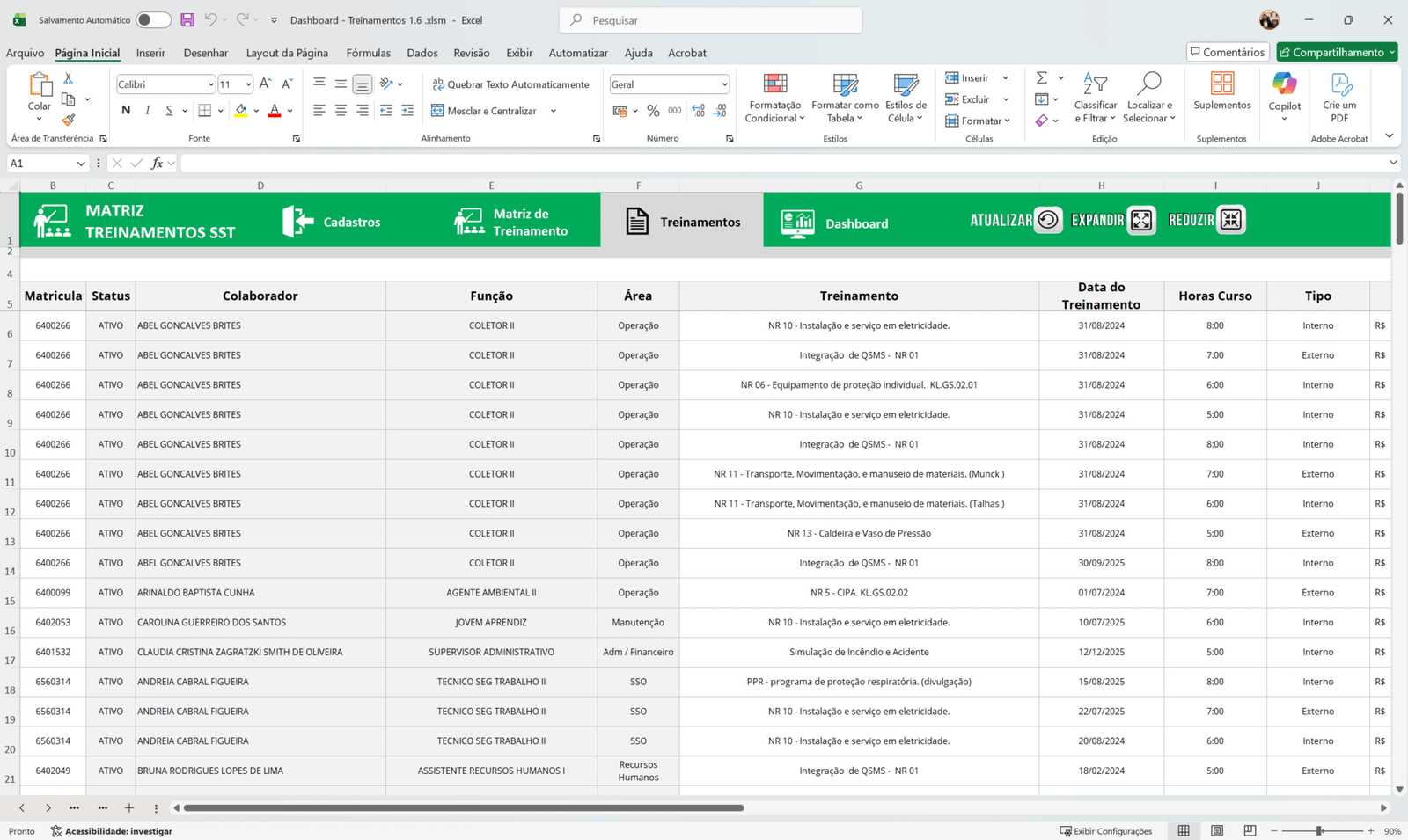Click the zoom slider handle at 90%

pyautogui.click(x=1319, y=830)
